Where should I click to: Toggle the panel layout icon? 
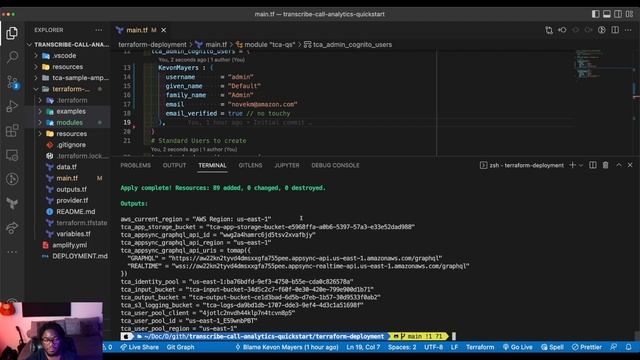(x=607, y=14)
